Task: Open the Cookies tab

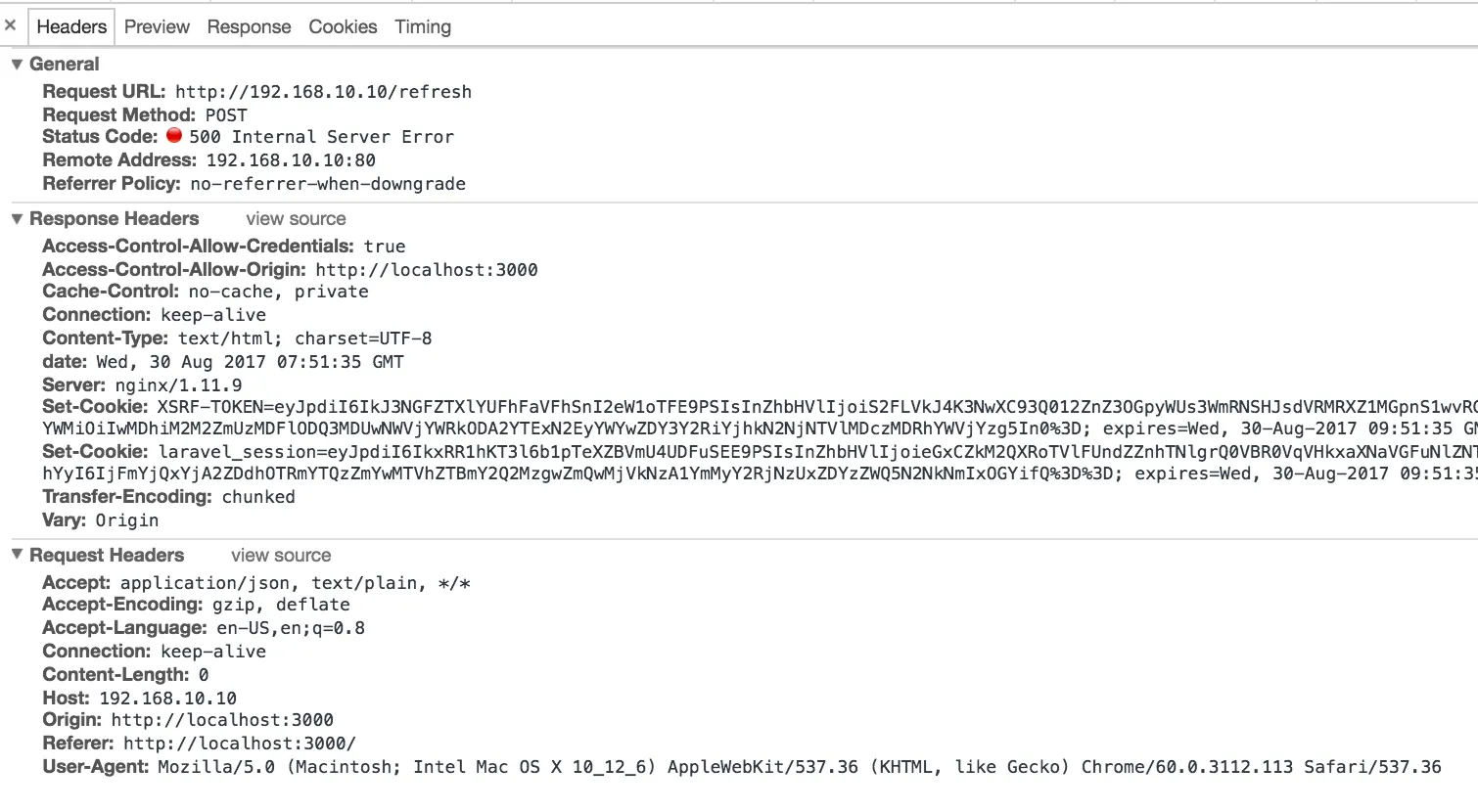Action: [343, 26]
